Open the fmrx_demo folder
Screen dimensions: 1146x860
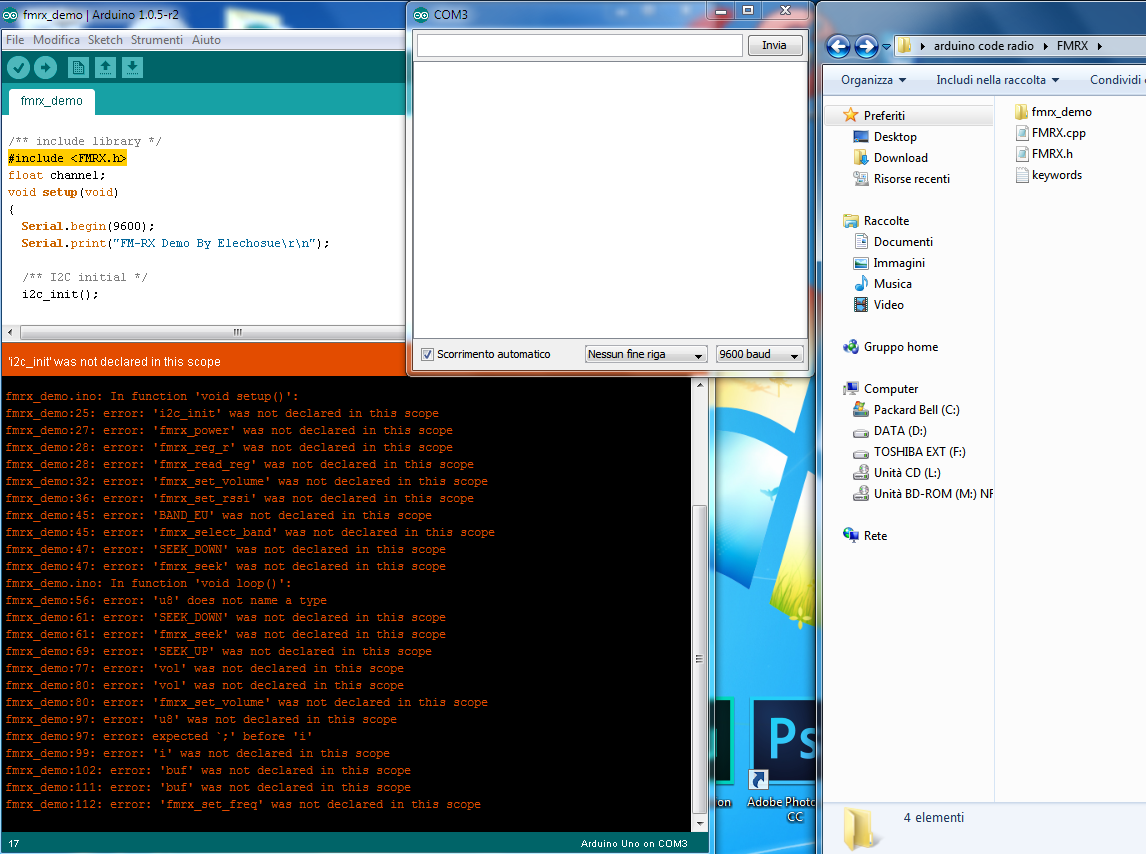pyautogui.click(x=1061, y=112)
